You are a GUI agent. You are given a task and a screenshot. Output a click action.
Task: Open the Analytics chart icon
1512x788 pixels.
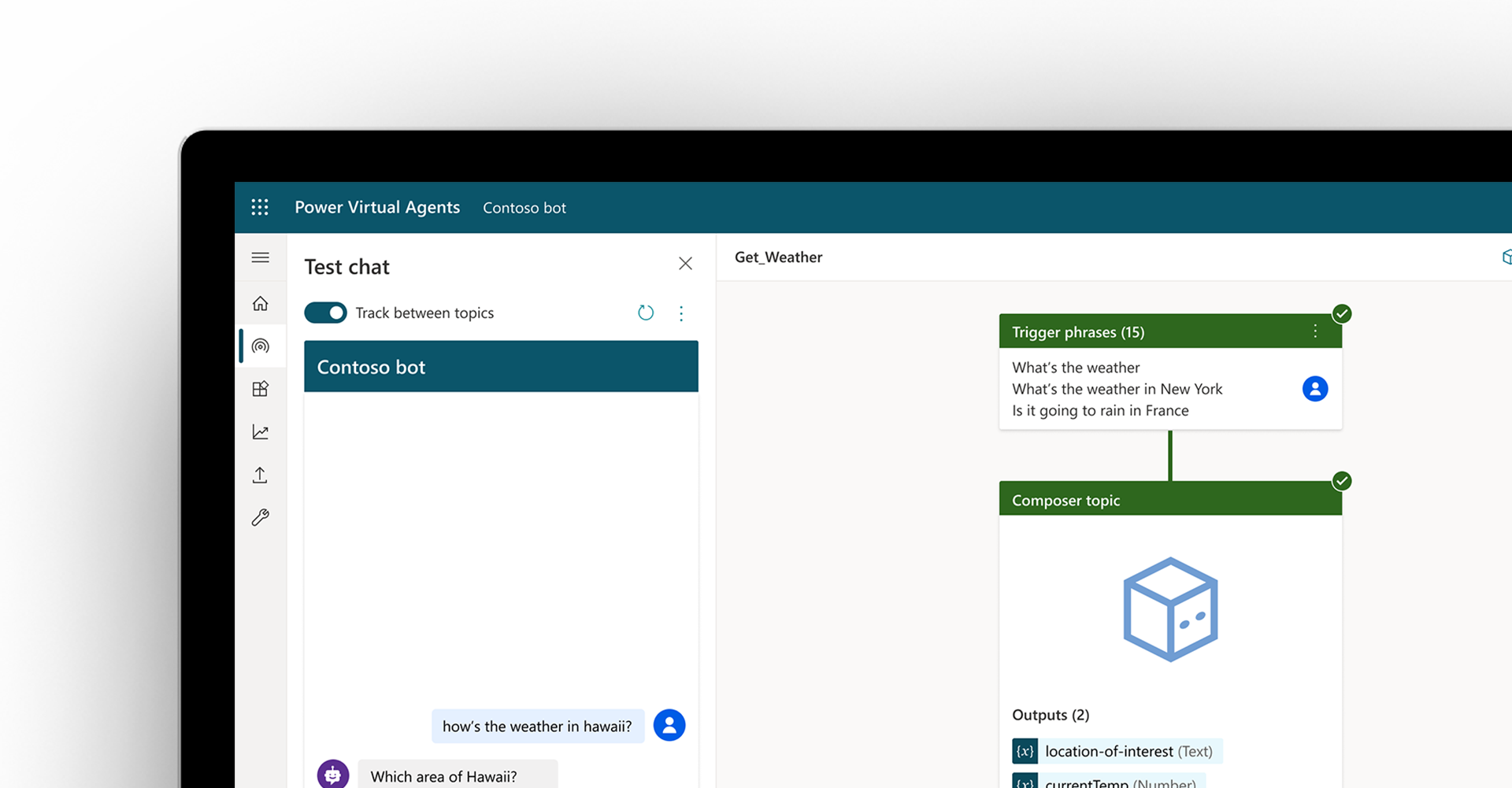pyautogui.click(x=261, y=432)
